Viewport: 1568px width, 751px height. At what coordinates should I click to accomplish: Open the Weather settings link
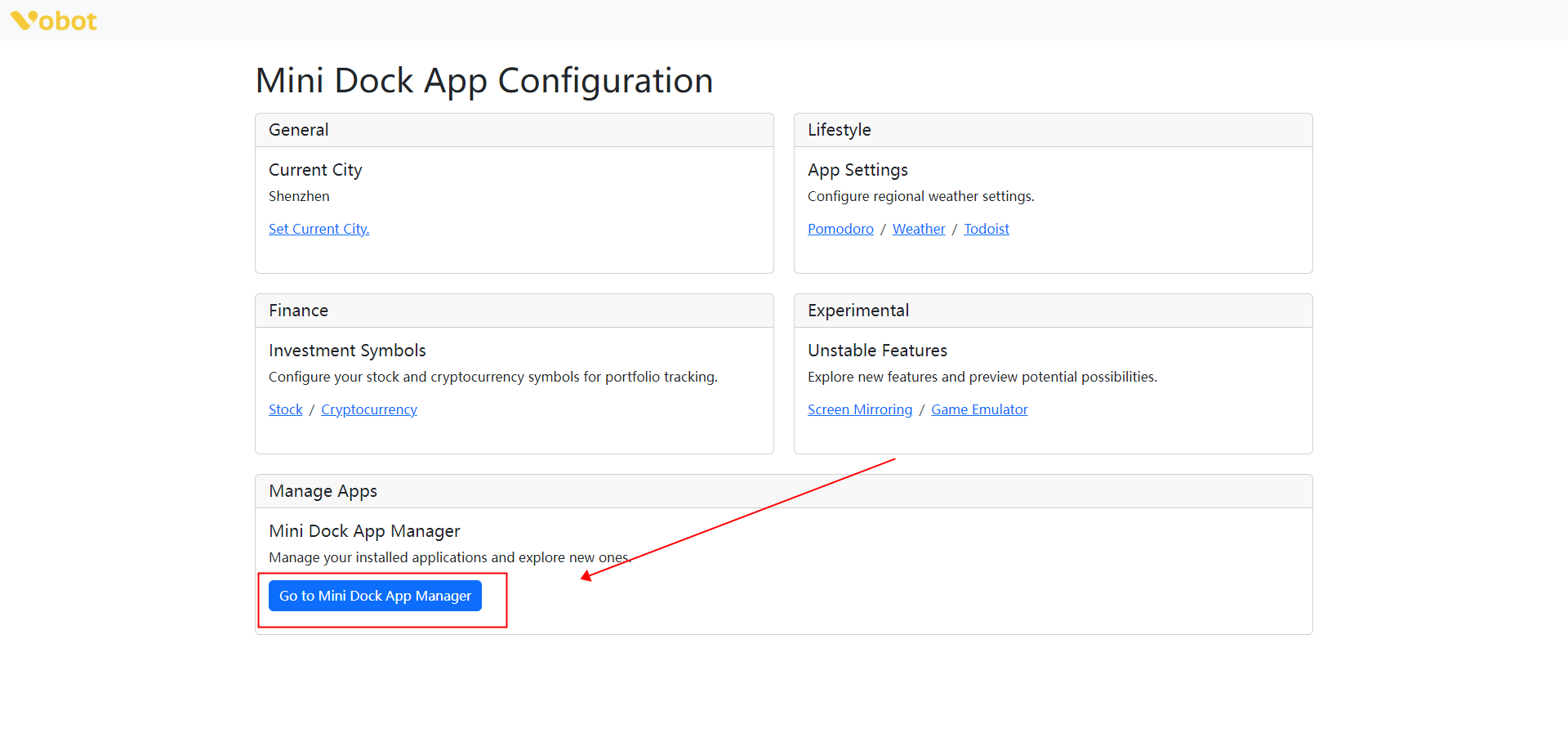[x=918, y=229]
